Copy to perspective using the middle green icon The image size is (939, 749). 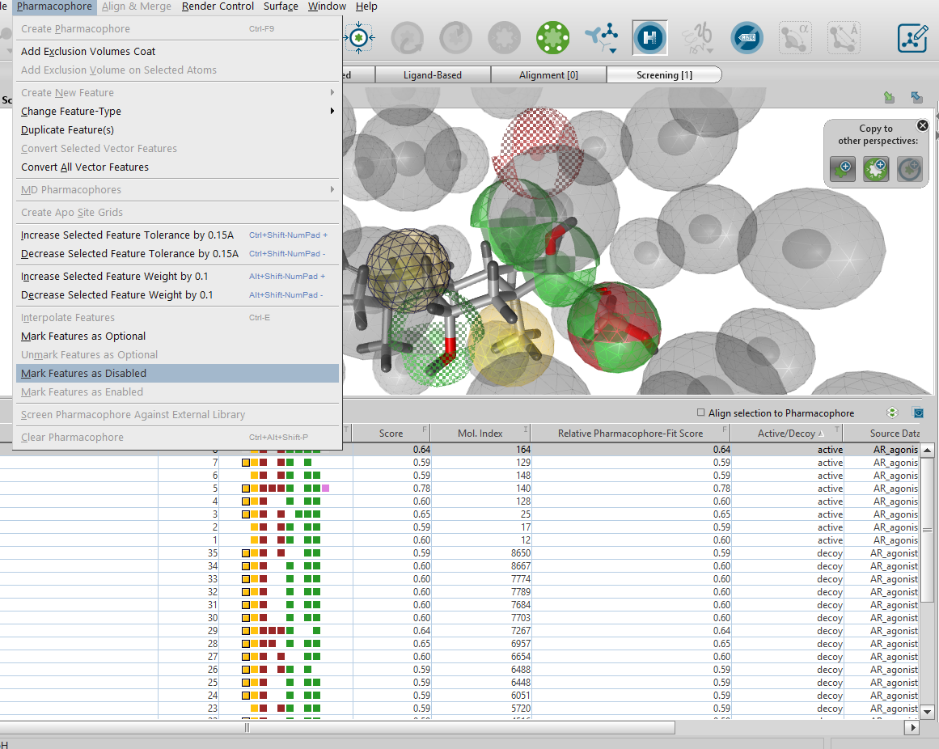point(875,169)
